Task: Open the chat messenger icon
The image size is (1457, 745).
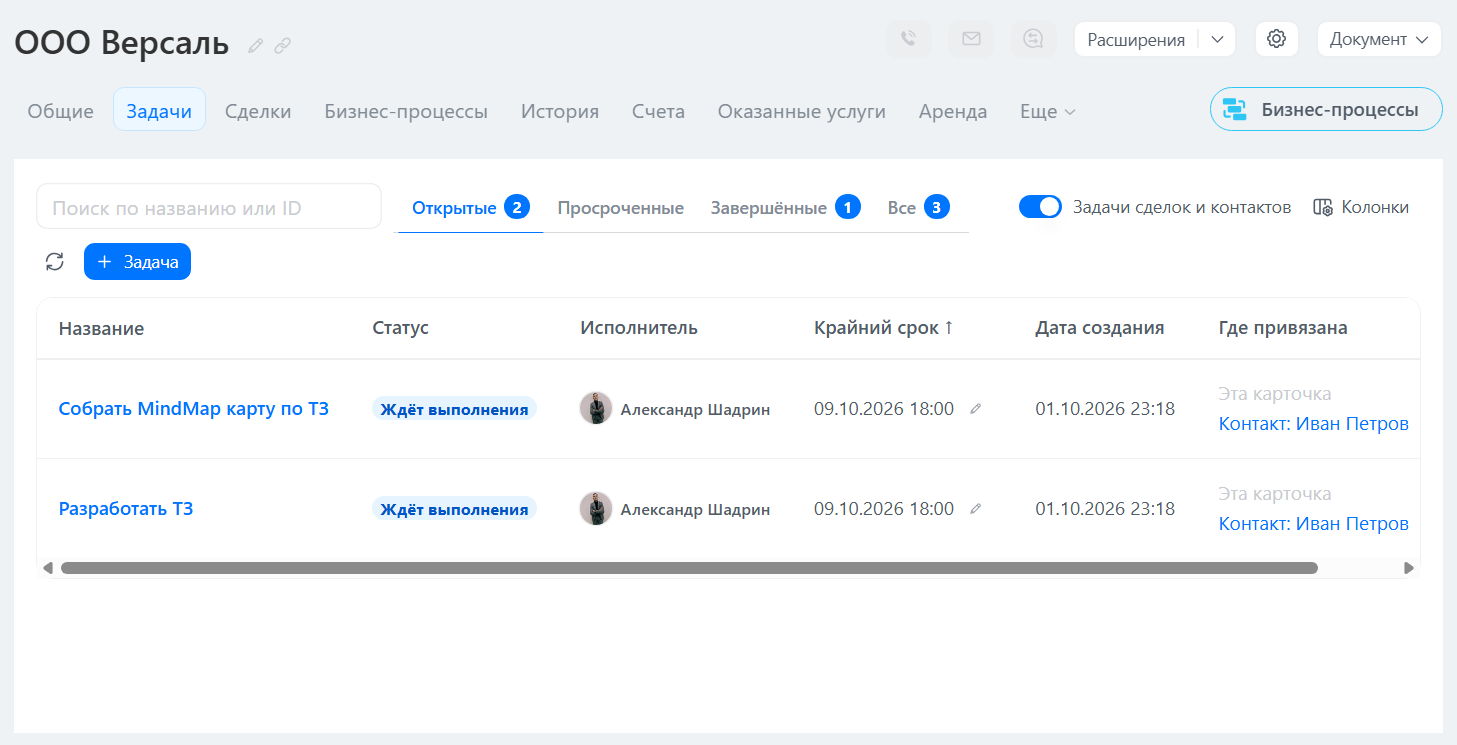Action: pos(1033,39)
